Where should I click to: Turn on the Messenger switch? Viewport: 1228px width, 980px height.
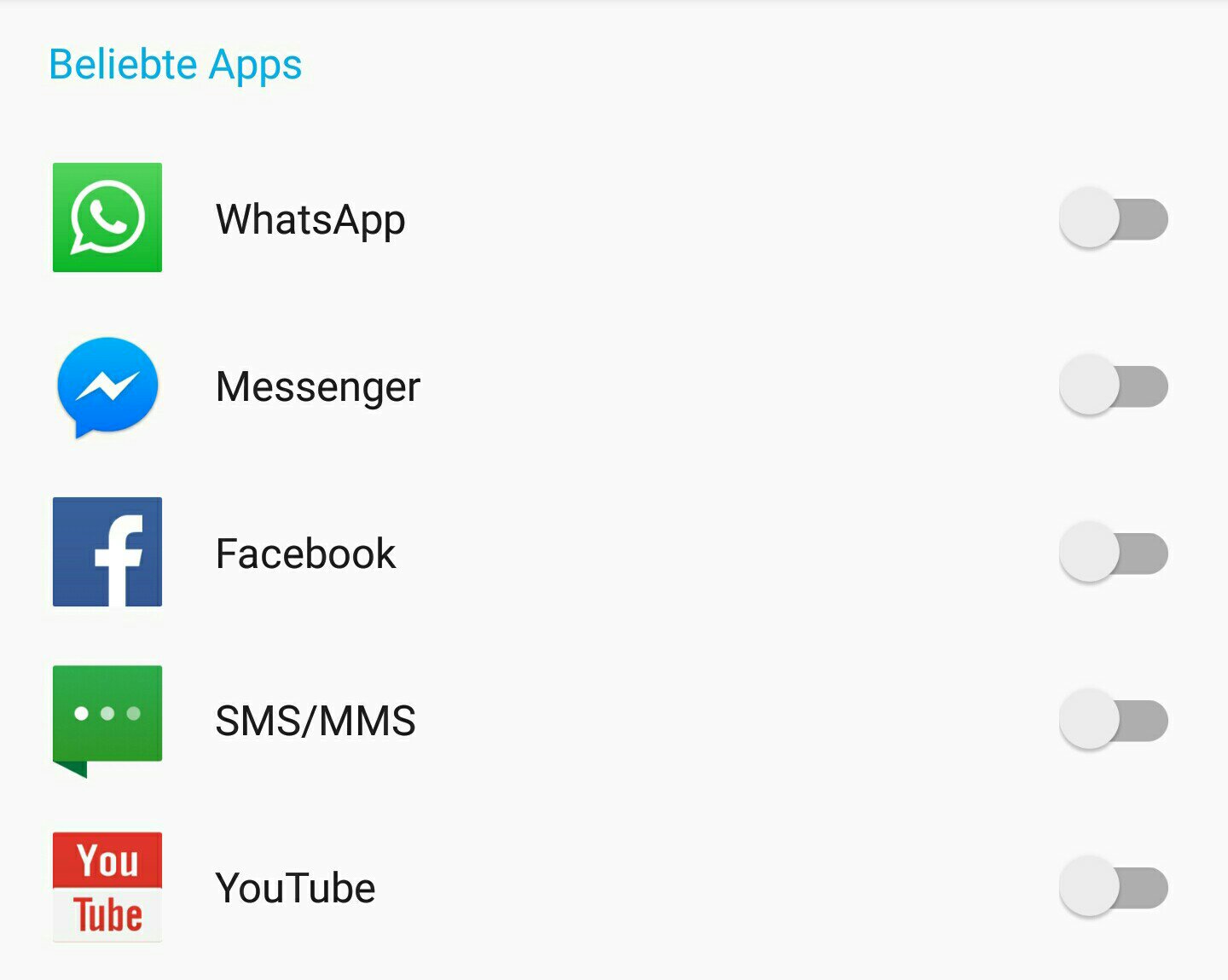(x=1113, y=386)
